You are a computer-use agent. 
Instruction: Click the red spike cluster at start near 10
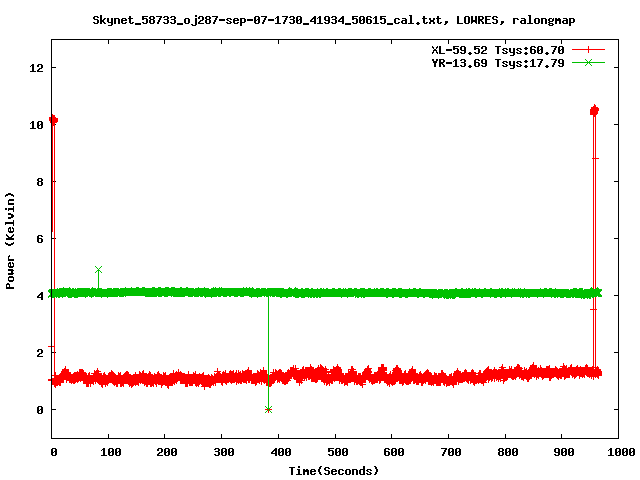(53, 120)
